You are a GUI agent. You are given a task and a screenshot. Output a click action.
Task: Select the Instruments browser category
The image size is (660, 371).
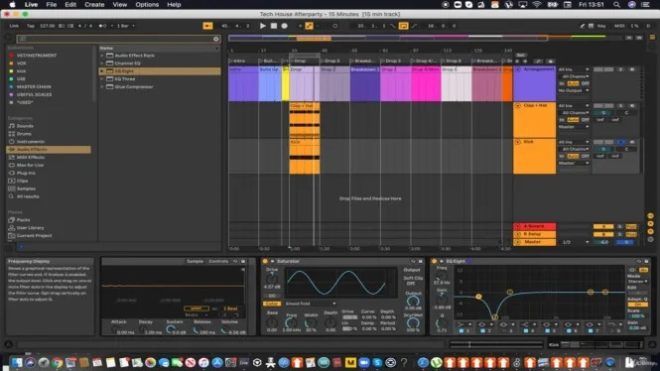click(30, 141)
